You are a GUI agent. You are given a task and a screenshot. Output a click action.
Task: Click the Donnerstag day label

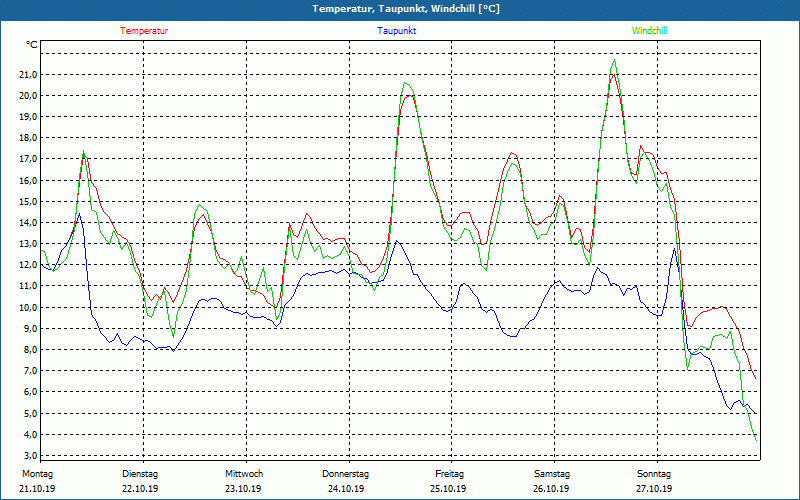pos(345,474)
